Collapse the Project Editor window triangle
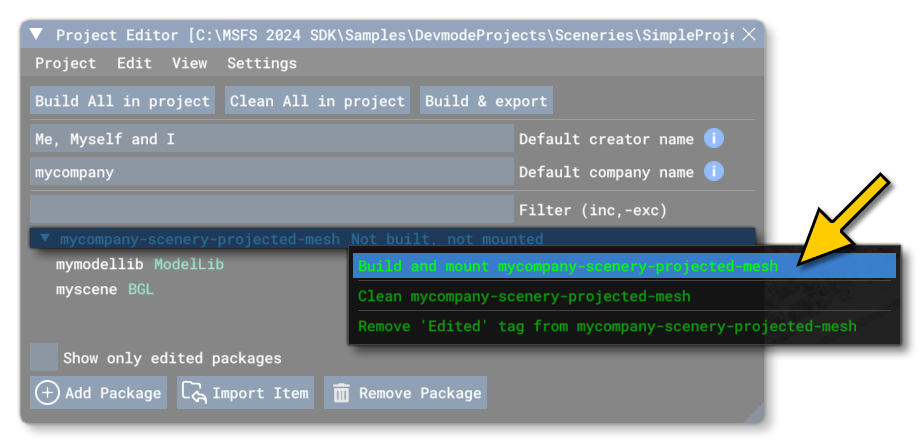 36,35
